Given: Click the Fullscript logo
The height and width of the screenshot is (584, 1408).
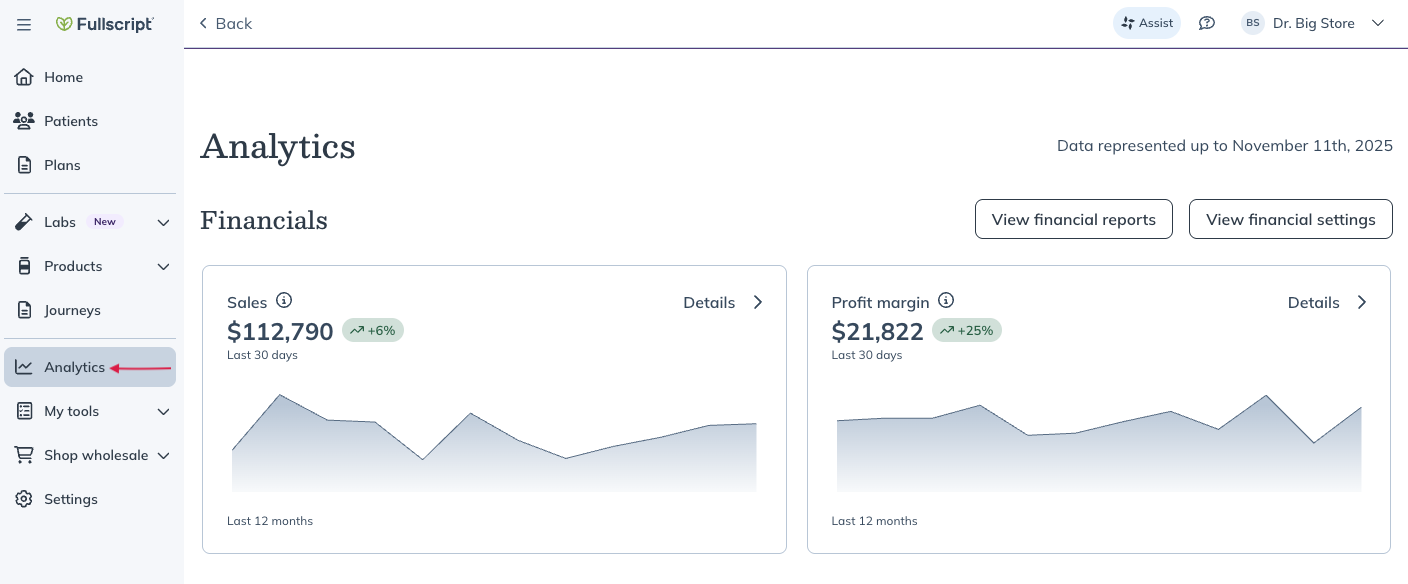Looking at the screenshot, I should click(105, 24).
